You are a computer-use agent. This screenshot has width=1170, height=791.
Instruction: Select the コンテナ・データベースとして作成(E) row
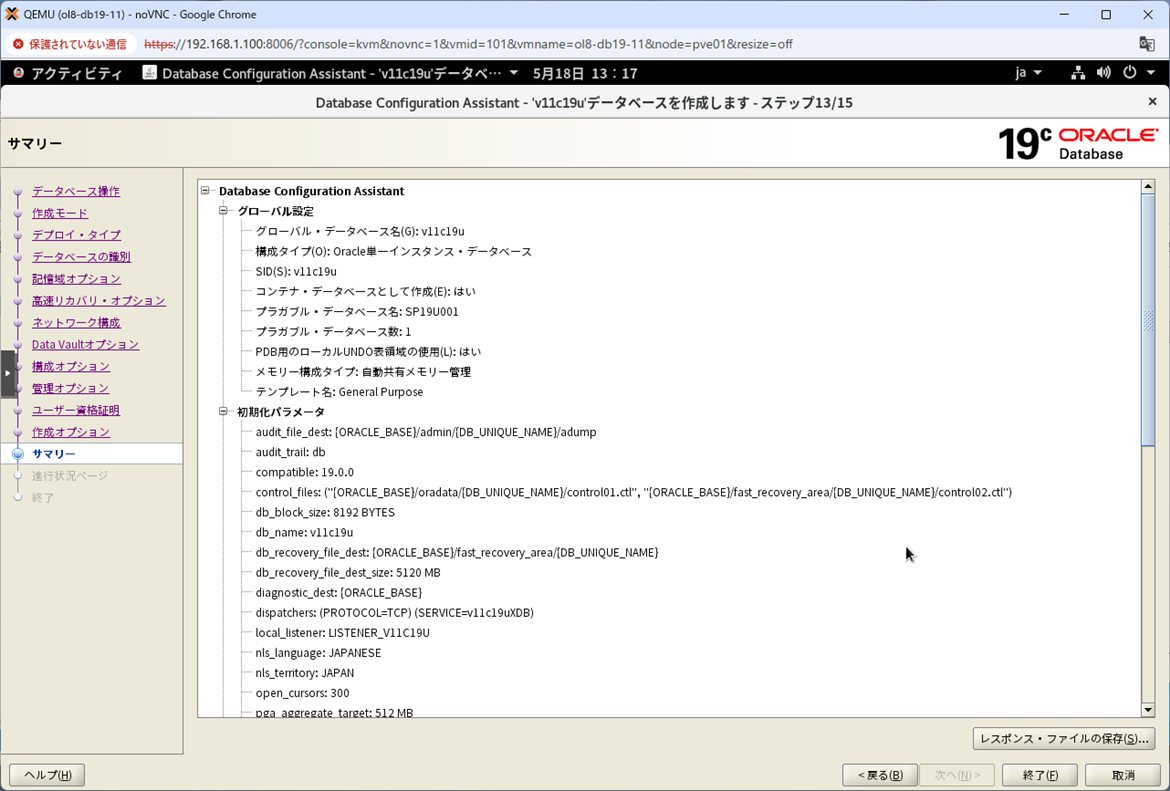tap(366, 292)
